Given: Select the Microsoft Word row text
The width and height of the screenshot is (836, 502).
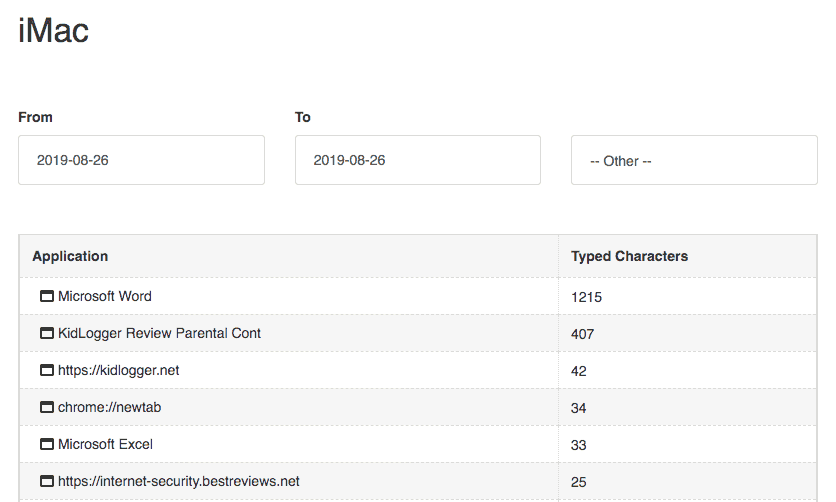Looking at the screenshot, I should (105, 297).
